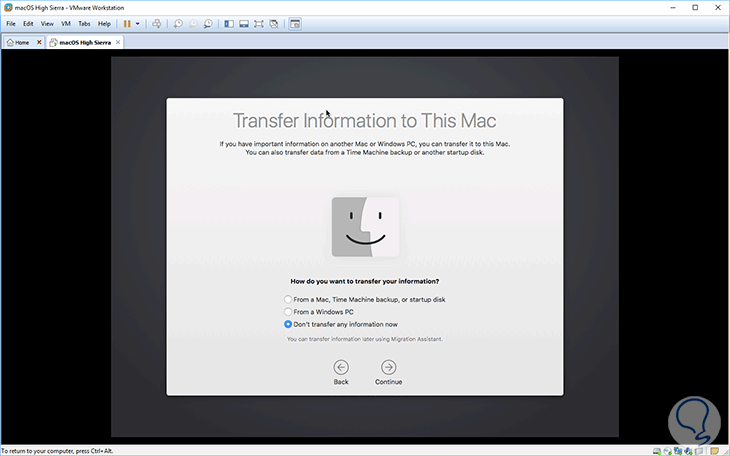Click the network adapter status icon

click(x=678, y=451)
